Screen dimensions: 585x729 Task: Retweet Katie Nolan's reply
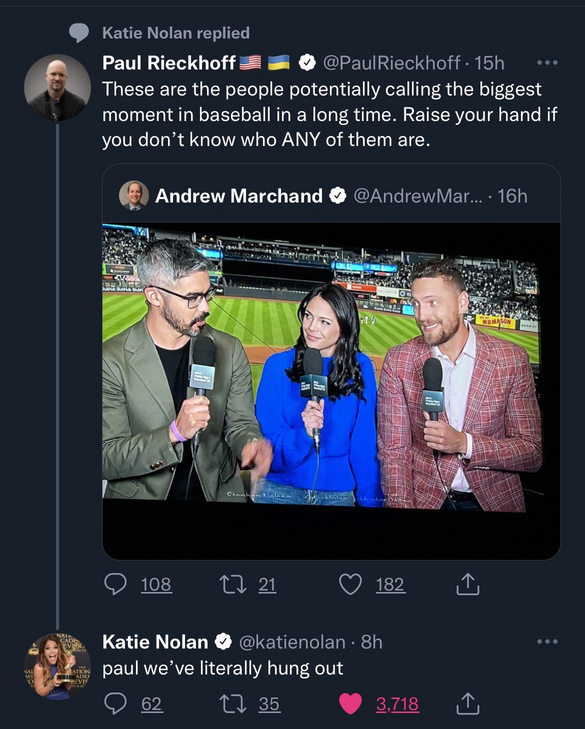233,704
